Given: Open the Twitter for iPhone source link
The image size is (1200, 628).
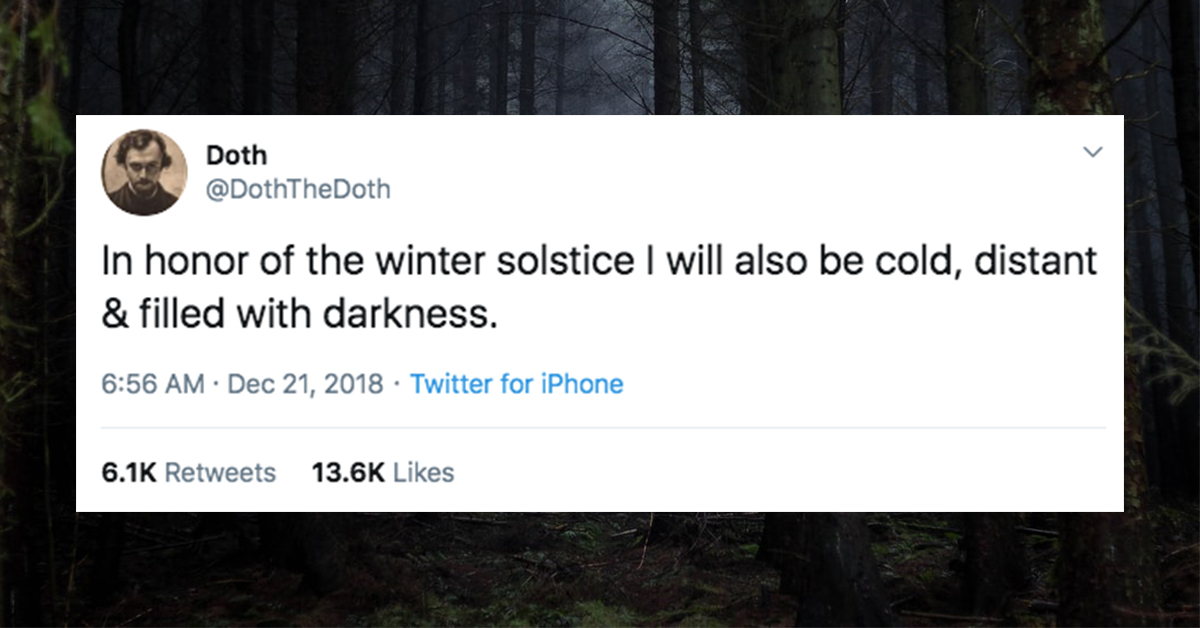Looking at the screenshot, I should click(x=517, y=384).
